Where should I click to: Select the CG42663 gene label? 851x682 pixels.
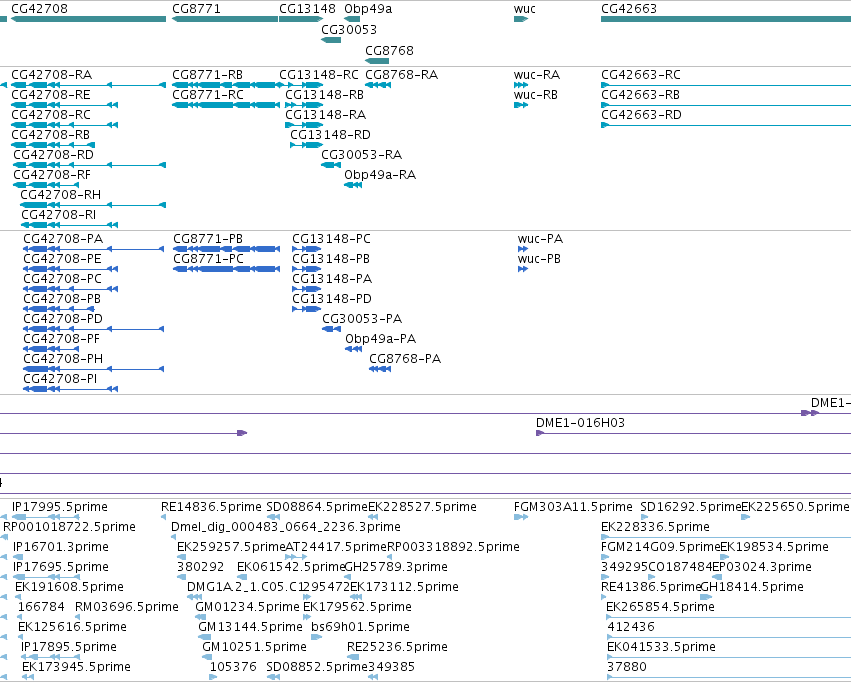pos(629,9)
